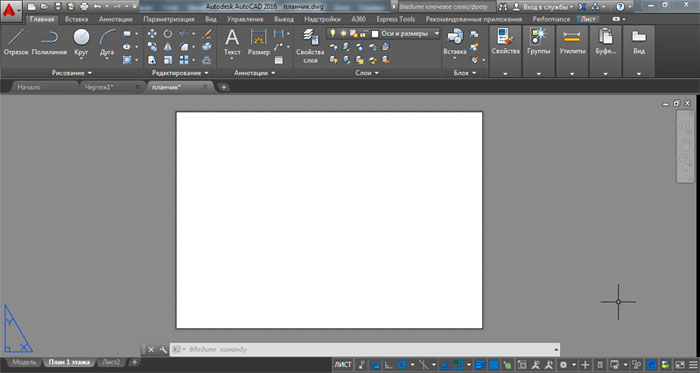Viewport: 700px width, 373px height.
Task: Expand the Аннотации panel
Action: 254,73
